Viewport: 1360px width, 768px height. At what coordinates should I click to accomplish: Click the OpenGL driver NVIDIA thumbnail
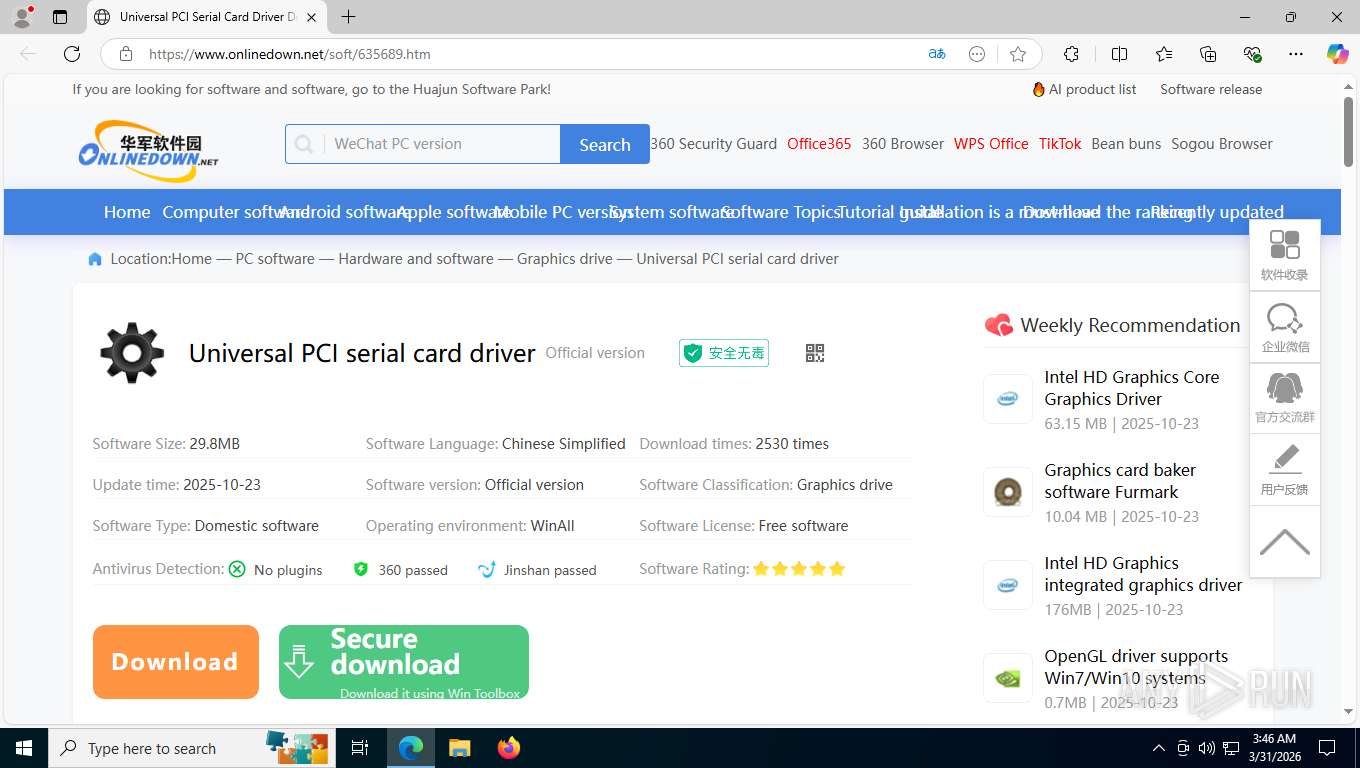1008,678
